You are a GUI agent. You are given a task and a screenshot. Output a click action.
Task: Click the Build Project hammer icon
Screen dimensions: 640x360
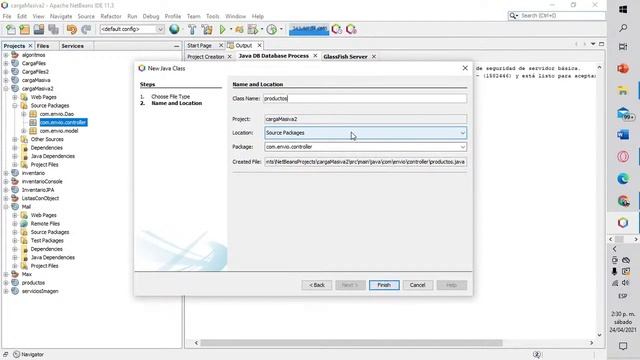pyautogui.click(x=192, y=29)
